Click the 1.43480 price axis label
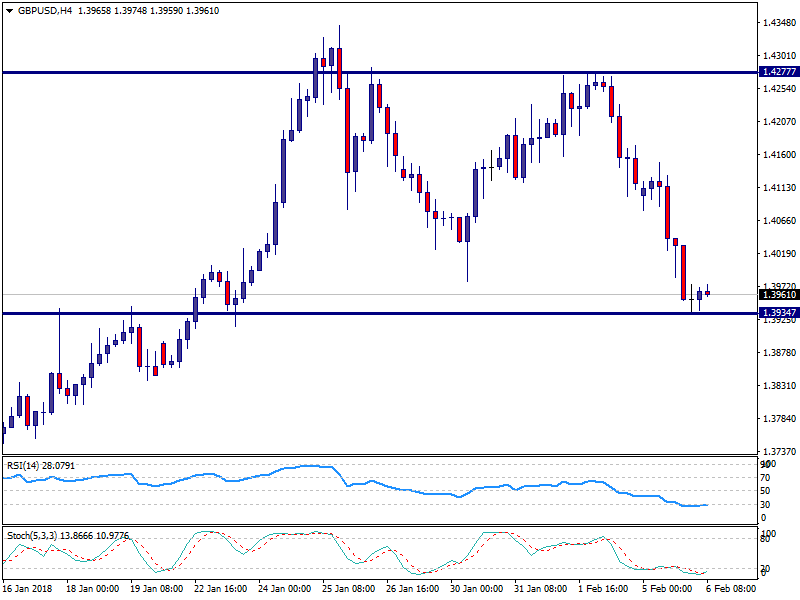800x600 pixels. pyautogui.click(x=779, y=23)
